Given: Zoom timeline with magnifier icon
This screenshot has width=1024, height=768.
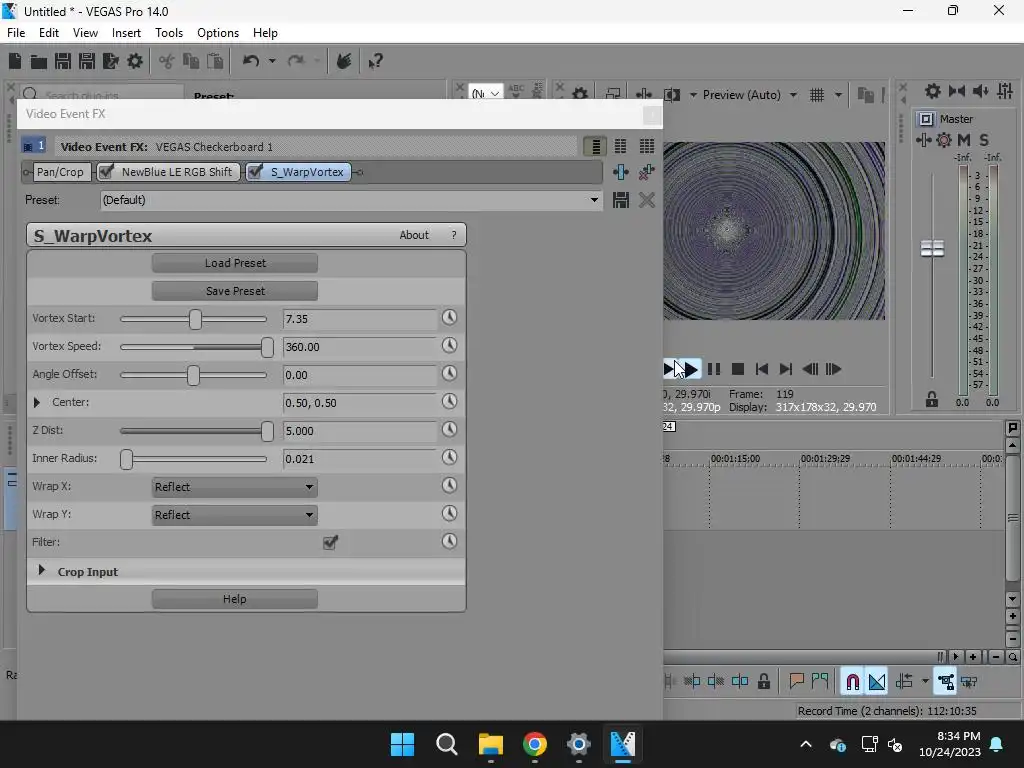Looking at the screenshot, I should click(x=1012, y=657).
